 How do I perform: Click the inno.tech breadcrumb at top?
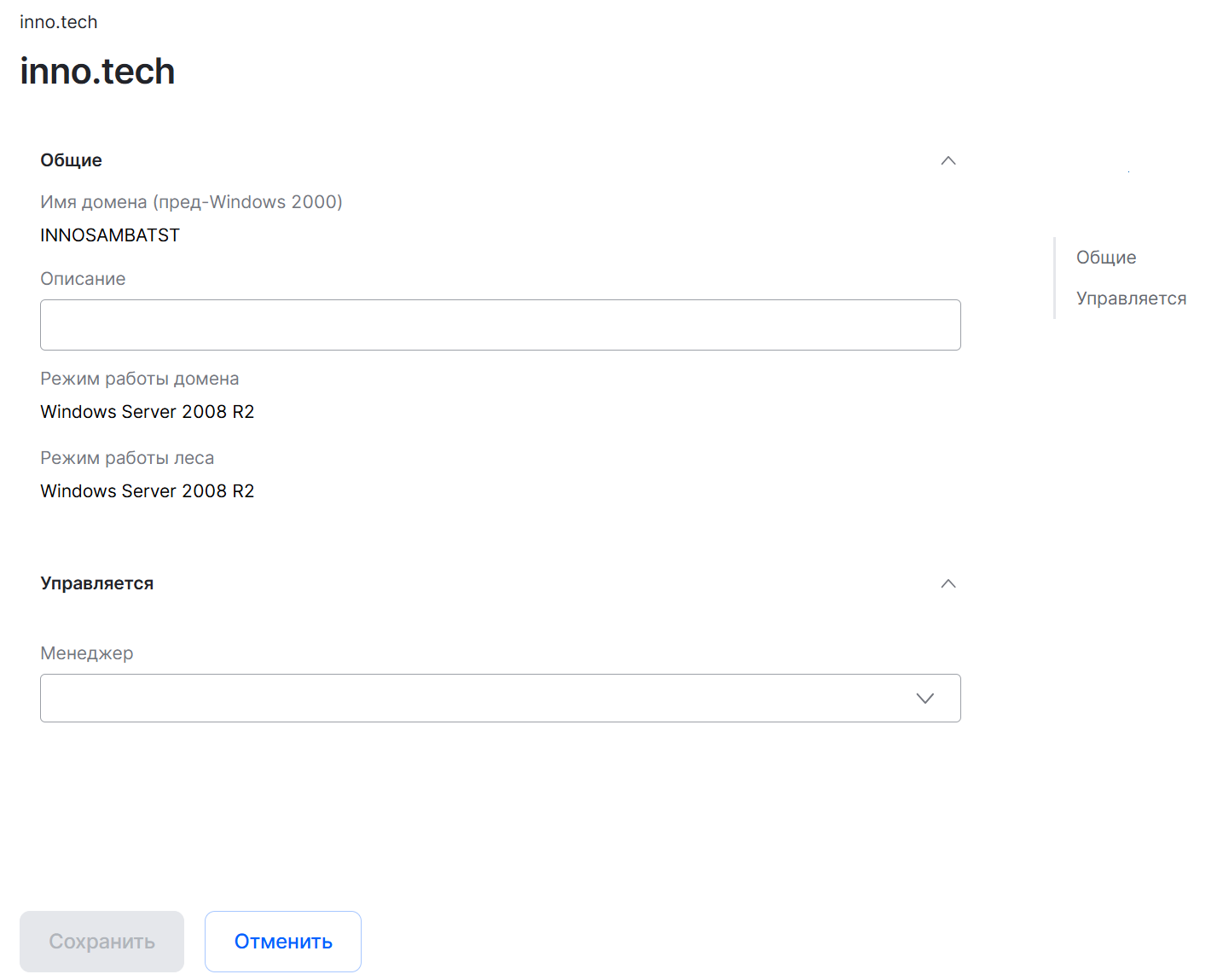click(x=59, y=22)
